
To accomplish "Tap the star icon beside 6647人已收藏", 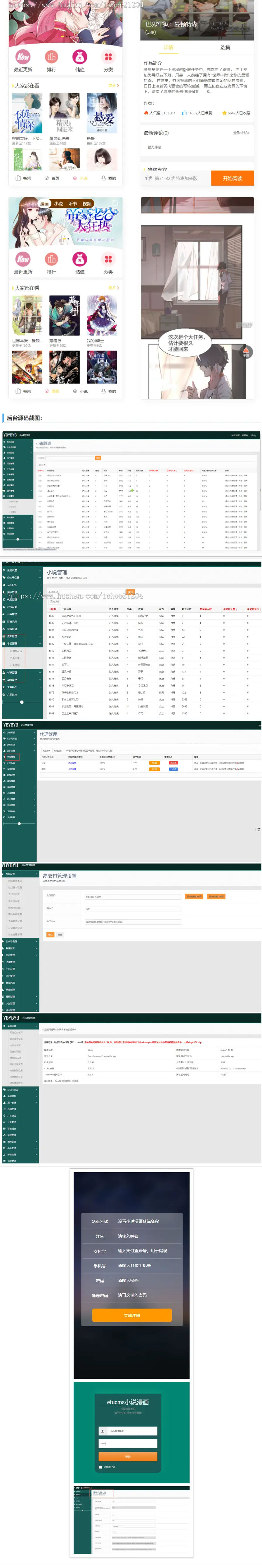I will [224, 113].
